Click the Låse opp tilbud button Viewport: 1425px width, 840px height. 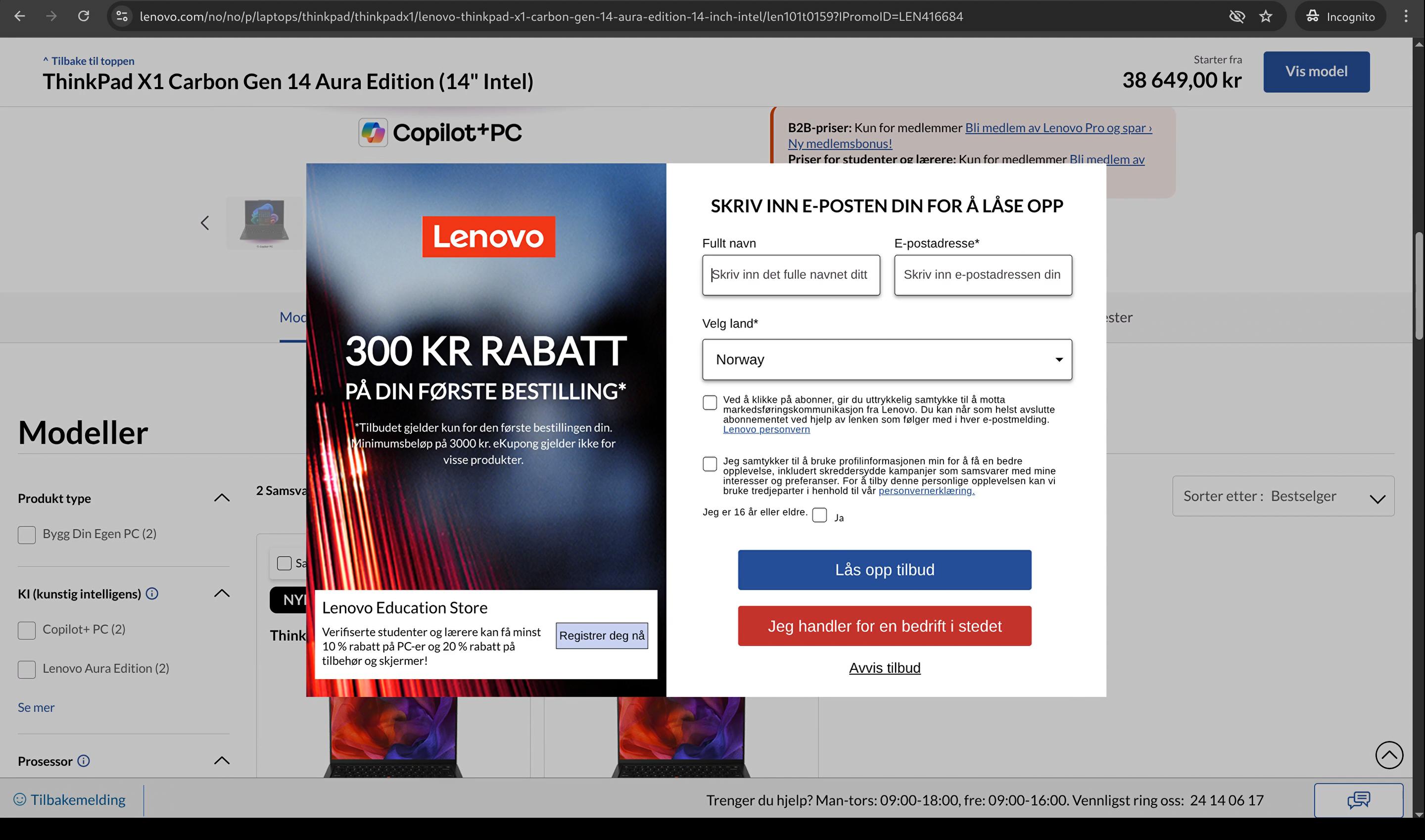point(884,570)
